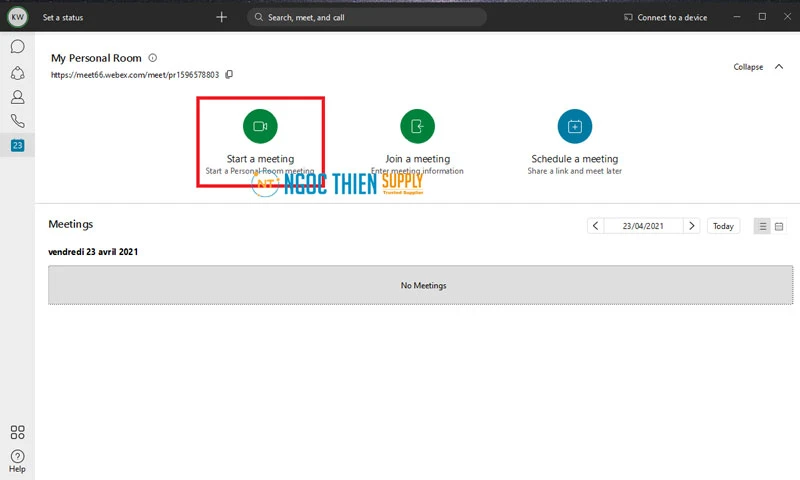800x480 pixels.
Task: Click the Join a meeting label
Action: tap(417, 159)
